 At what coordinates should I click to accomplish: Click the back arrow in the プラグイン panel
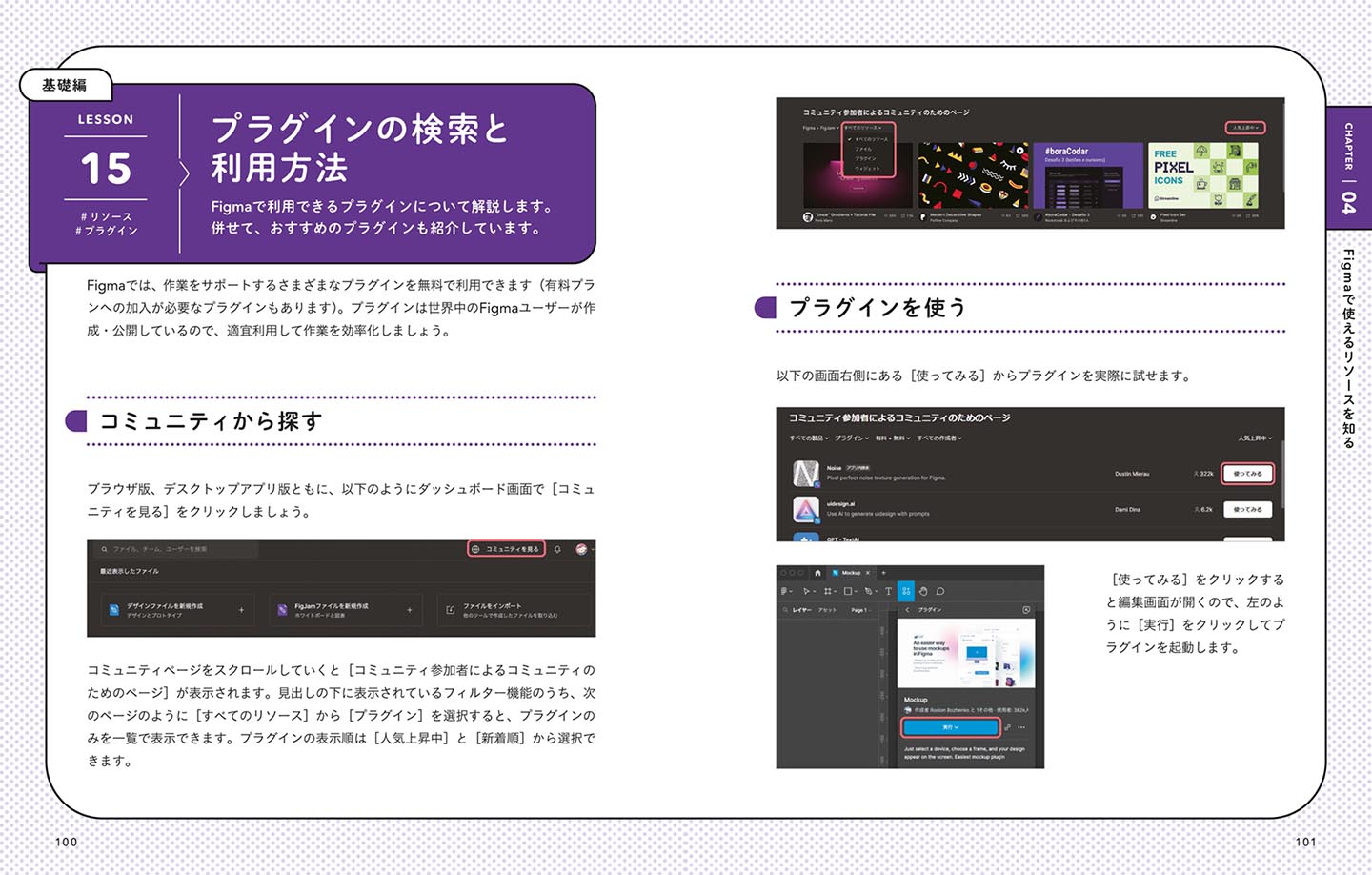[x=908, y=609]
